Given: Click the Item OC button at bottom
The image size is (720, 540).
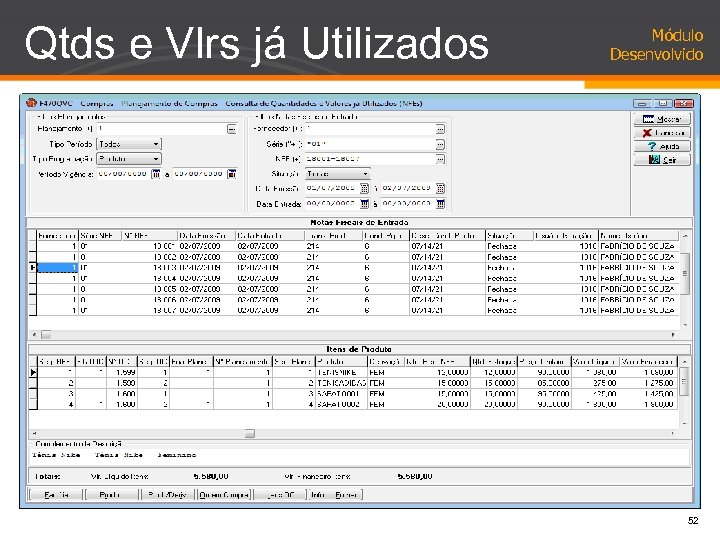Looking at the screenshot, I should point(280,495).
